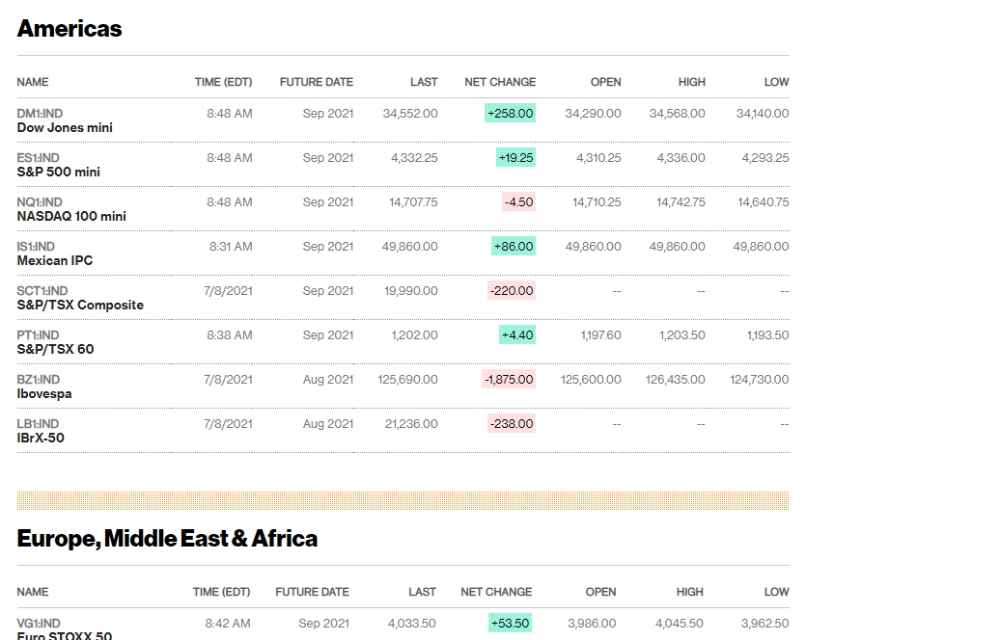Click Americas LOW column header
The height and width of the screenshot is (640, 1000).
point(777,82)
